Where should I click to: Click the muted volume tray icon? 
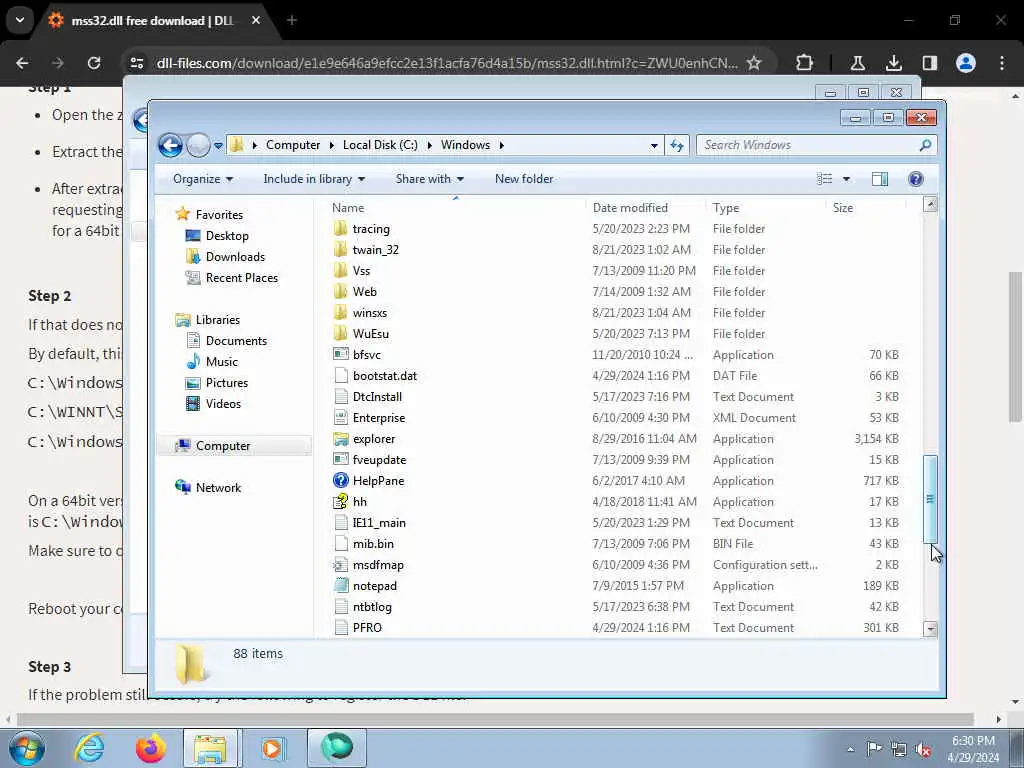tap(923, 750)
